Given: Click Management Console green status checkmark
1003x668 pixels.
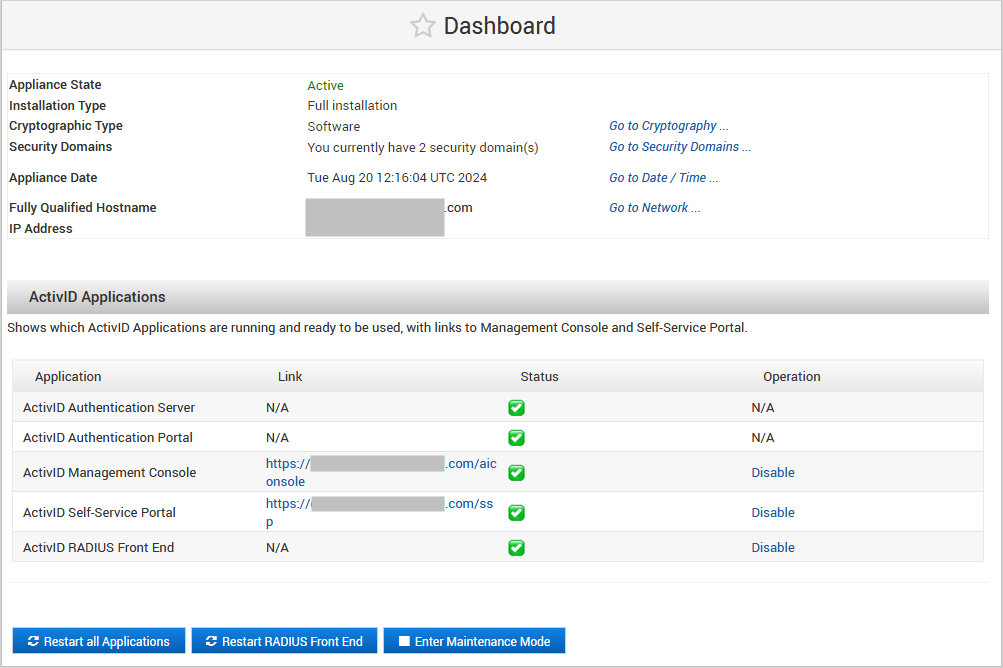Looking at the screenshot, I should pyautogui.click(x=516, y=473).
